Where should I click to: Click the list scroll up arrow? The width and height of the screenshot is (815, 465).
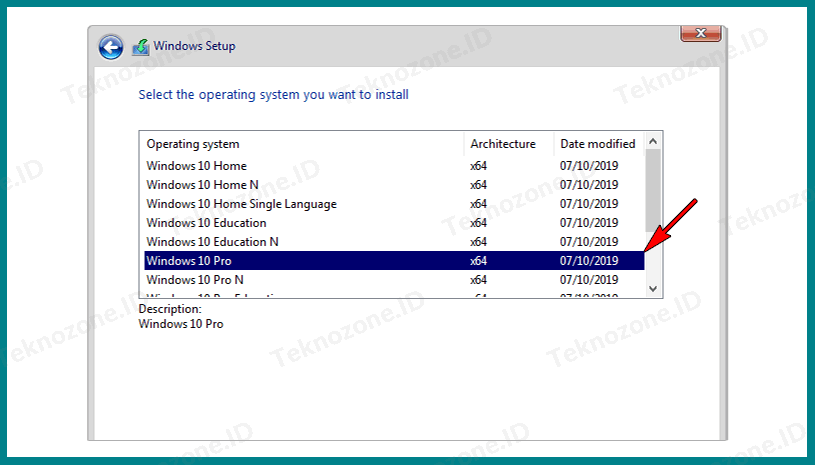(x=653, y=141)
